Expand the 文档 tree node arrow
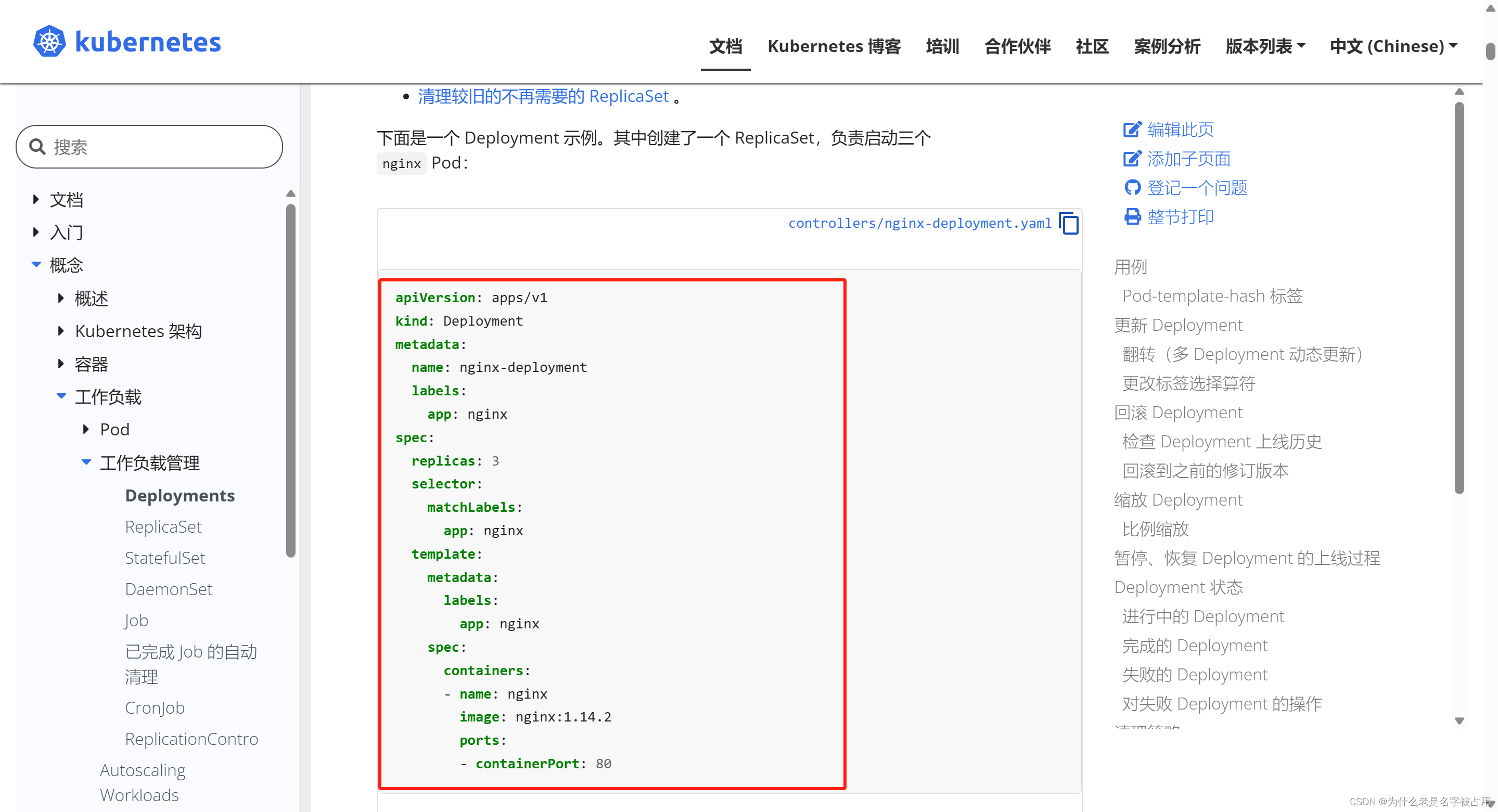 36,199
